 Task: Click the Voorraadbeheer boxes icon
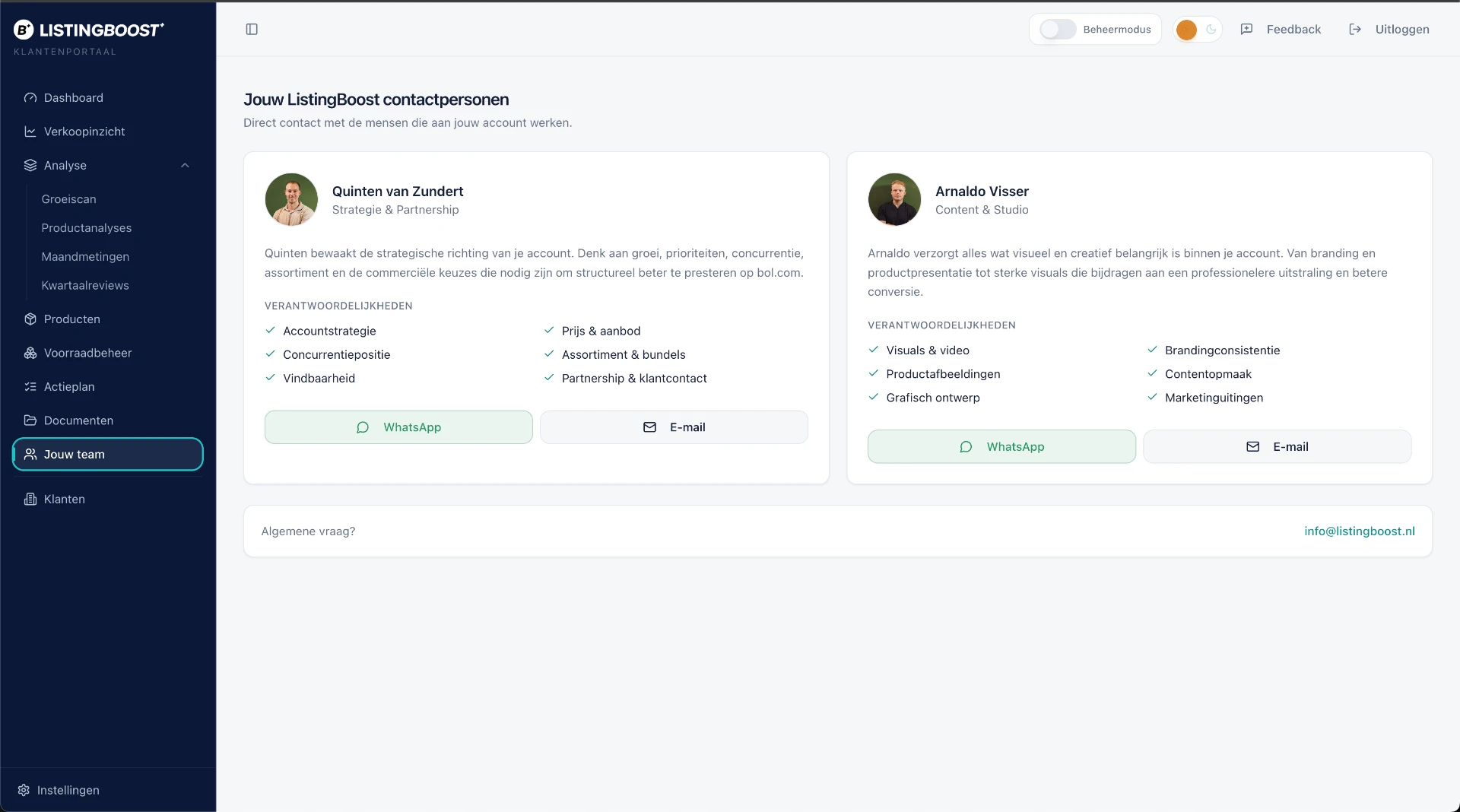(x=30, y=353)
